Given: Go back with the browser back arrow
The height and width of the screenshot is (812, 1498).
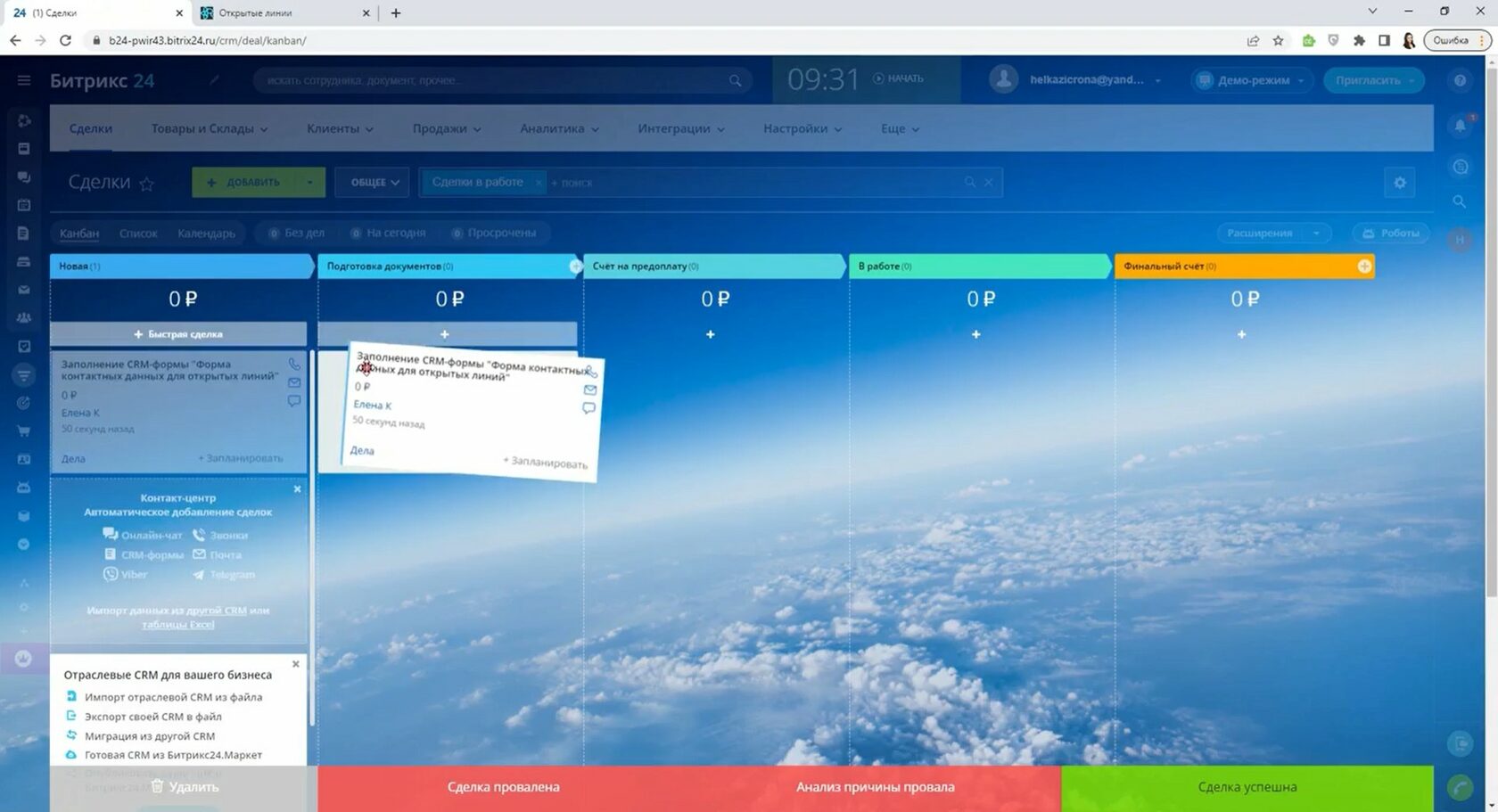Looking at the screenshot, I should [x=15, y=40].
